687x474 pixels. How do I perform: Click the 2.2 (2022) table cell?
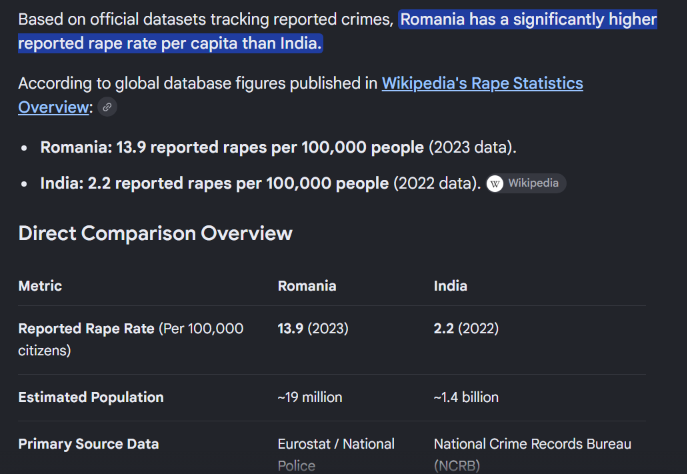click(466, 329)
